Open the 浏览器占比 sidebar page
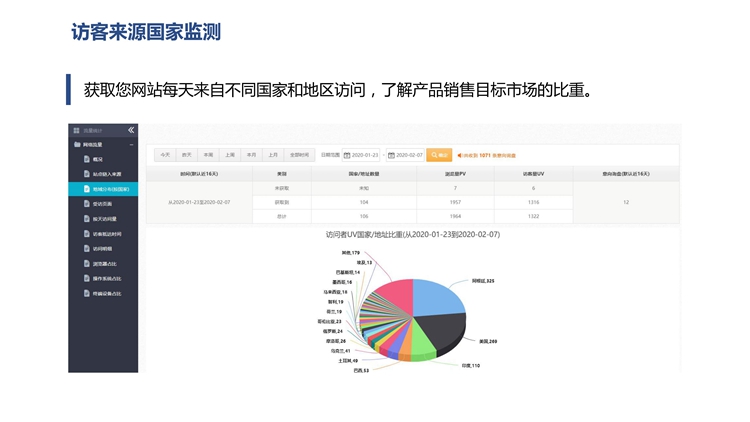750x422 pixels. pos(107,264)
